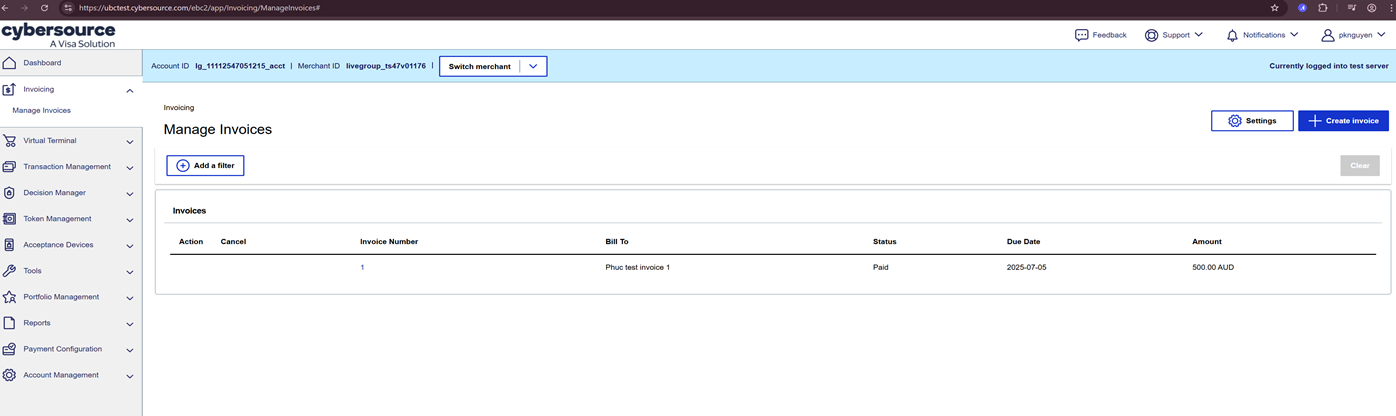
Task: Click the Account Management gear icon
Action: tap(10, 375)
